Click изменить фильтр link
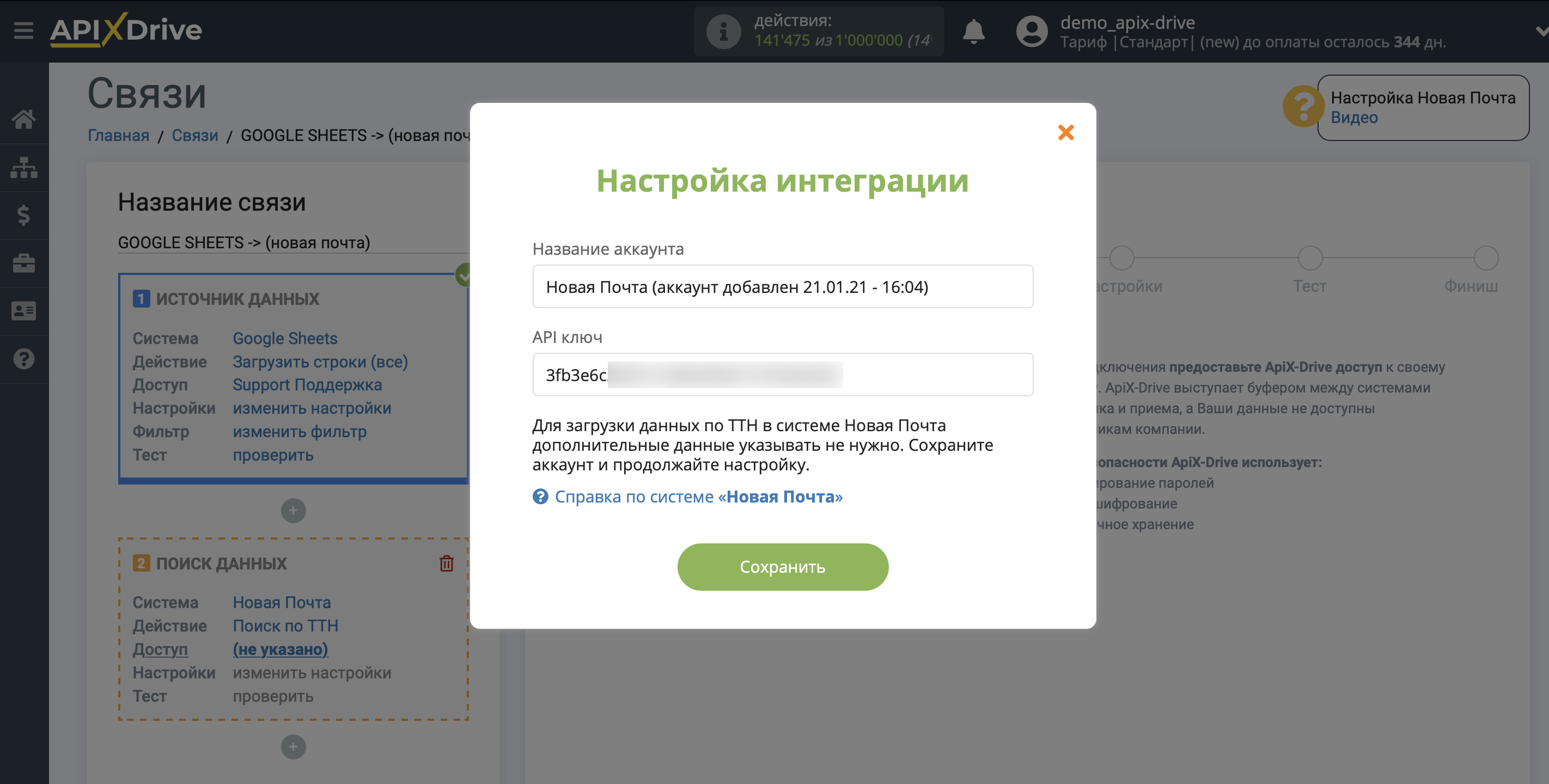 [x=300, y=432]
